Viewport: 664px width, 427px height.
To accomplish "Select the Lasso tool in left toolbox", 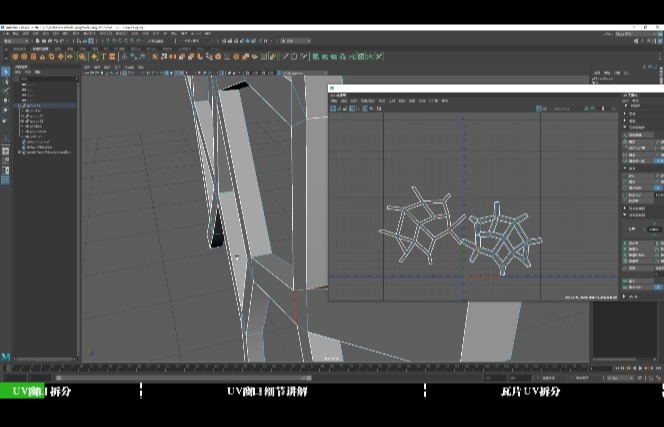I will (6, 82).
